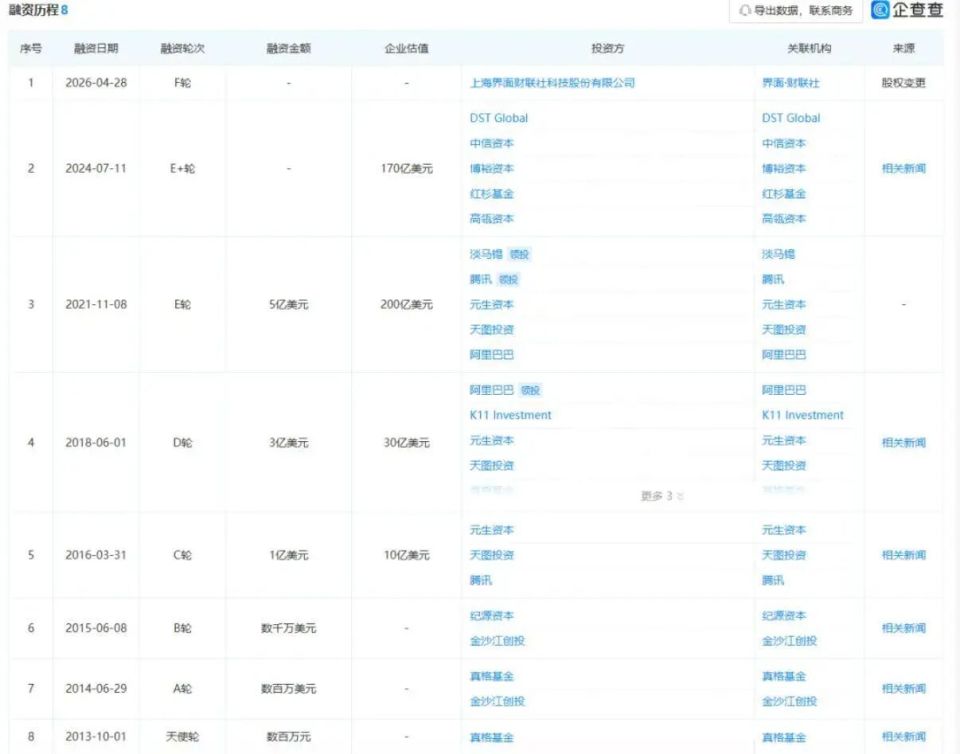Select the 数千万美元 amount cell
This screenshot has height=754, width=960.
click(288, 628)
